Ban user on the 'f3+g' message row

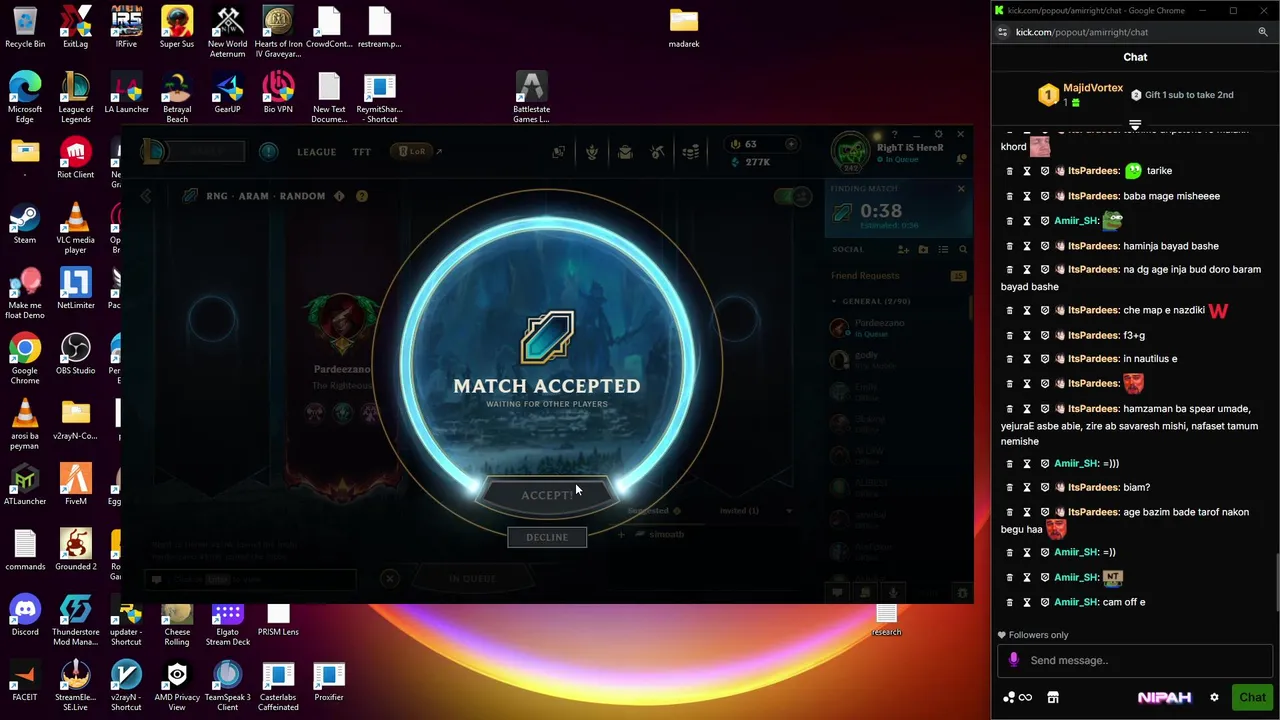[1045, 335]
